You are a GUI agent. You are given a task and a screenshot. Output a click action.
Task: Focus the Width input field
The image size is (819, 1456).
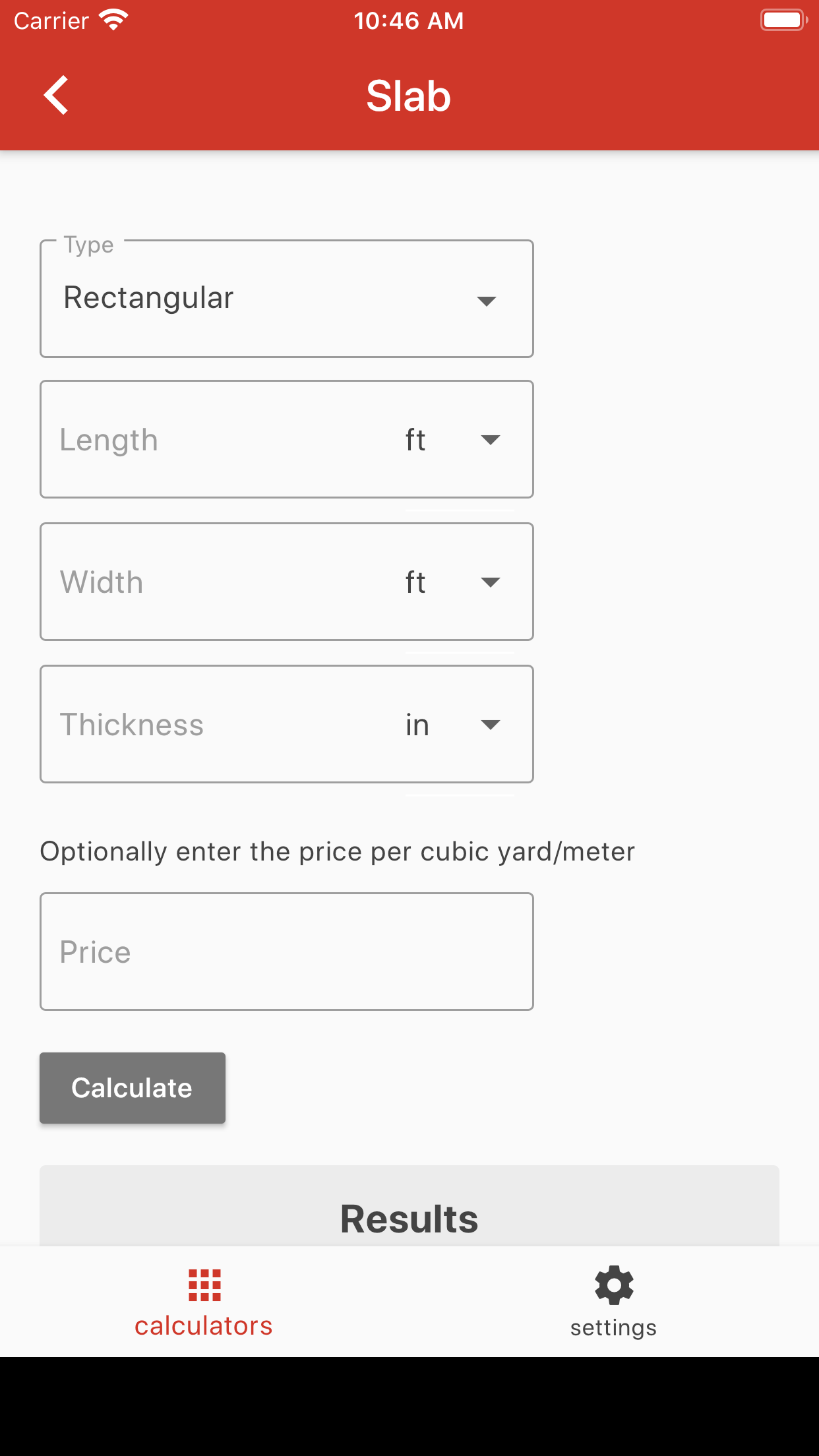[x=218, y=582]
